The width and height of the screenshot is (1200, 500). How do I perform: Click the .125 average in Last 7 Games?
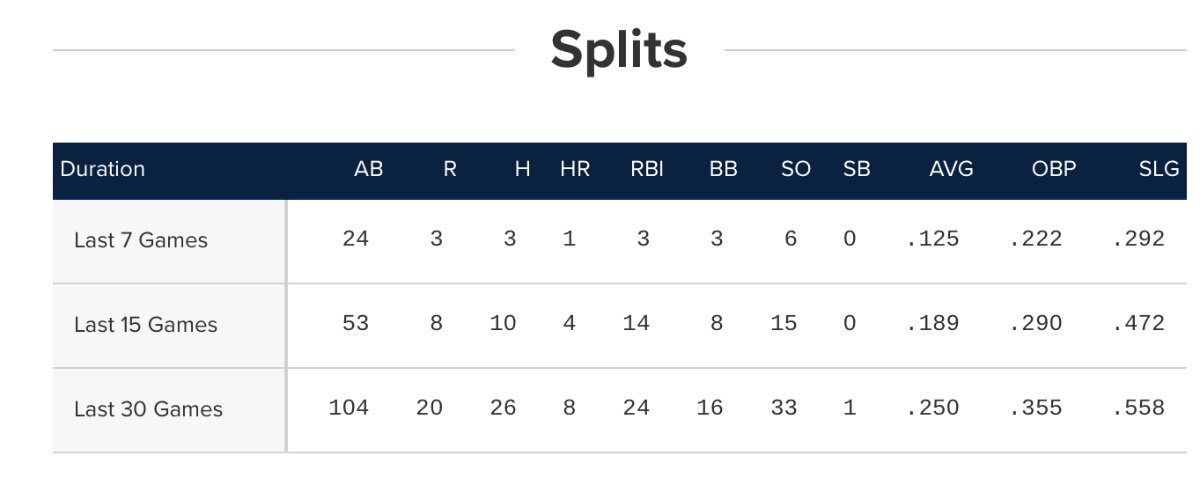tap(932, 239)
